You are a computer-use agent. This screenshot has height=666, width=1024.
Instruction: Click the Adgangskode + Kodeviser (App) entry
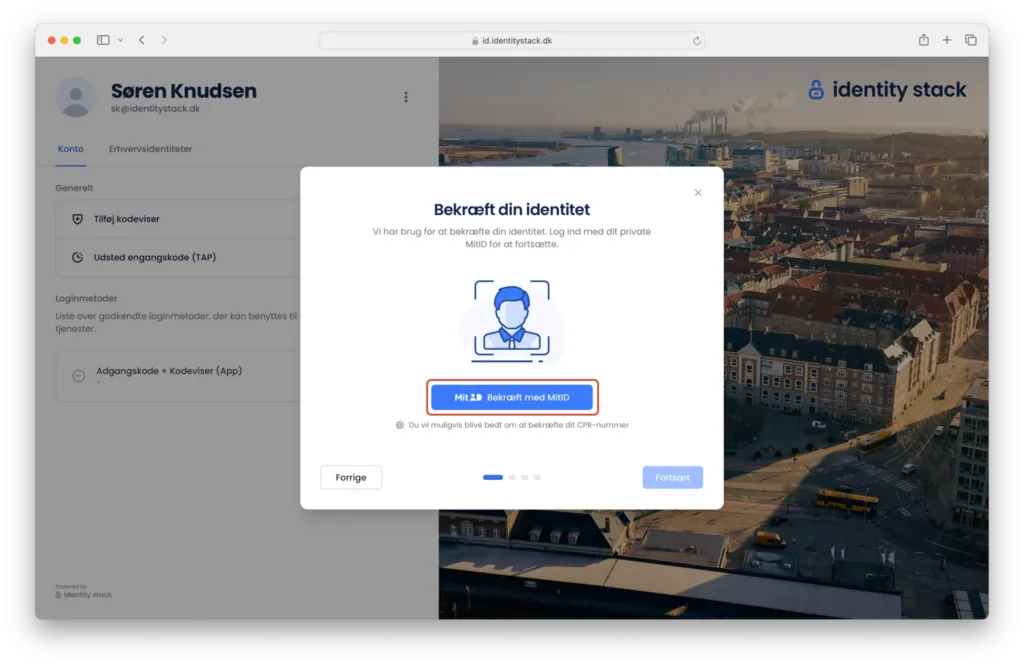click(178, 375)
